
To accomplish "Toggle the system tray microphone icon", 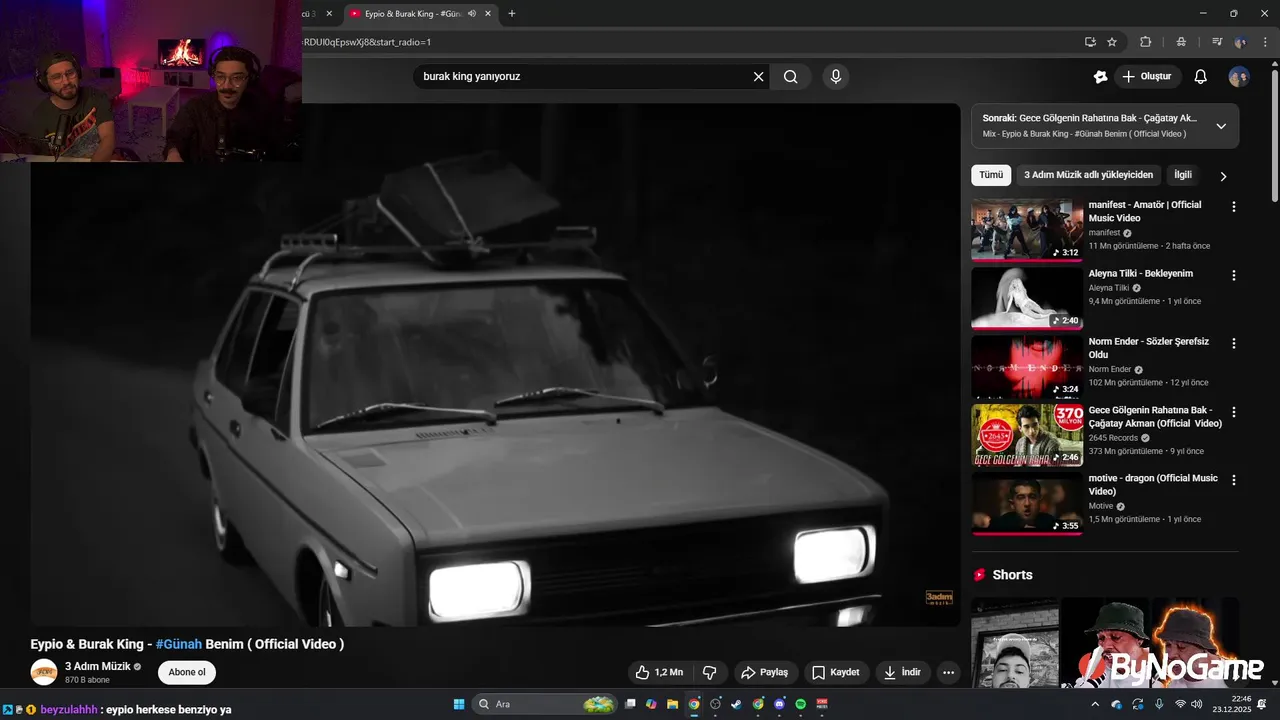I will pyautogui.click(x=1159, y=704).
